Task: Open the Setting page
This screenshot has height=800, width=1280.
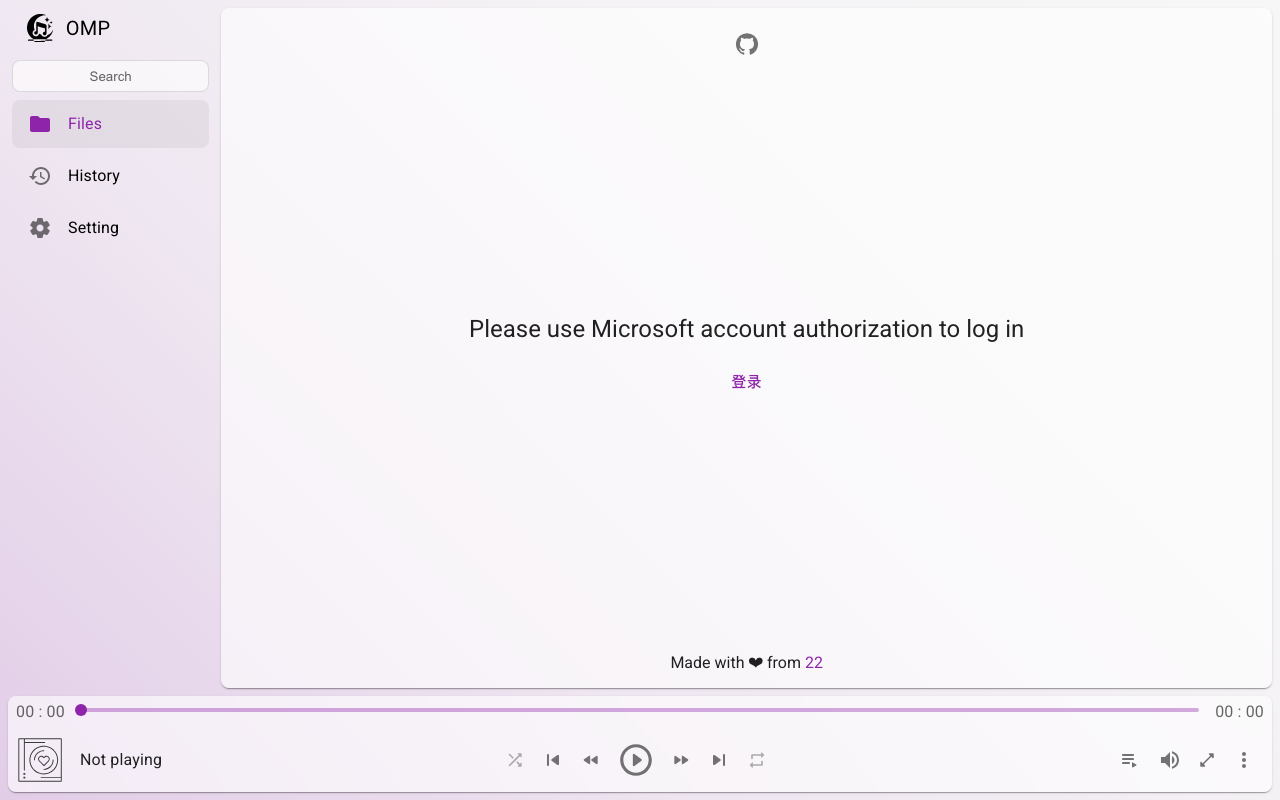Action: (x=110, y=228)
